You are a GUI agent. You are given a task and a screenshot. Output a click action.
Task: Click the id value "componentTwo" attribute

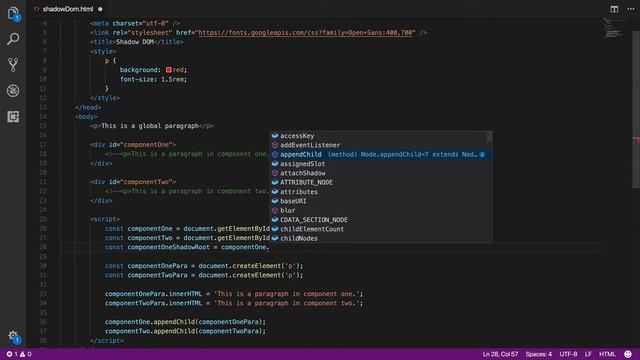click(147, 182)
